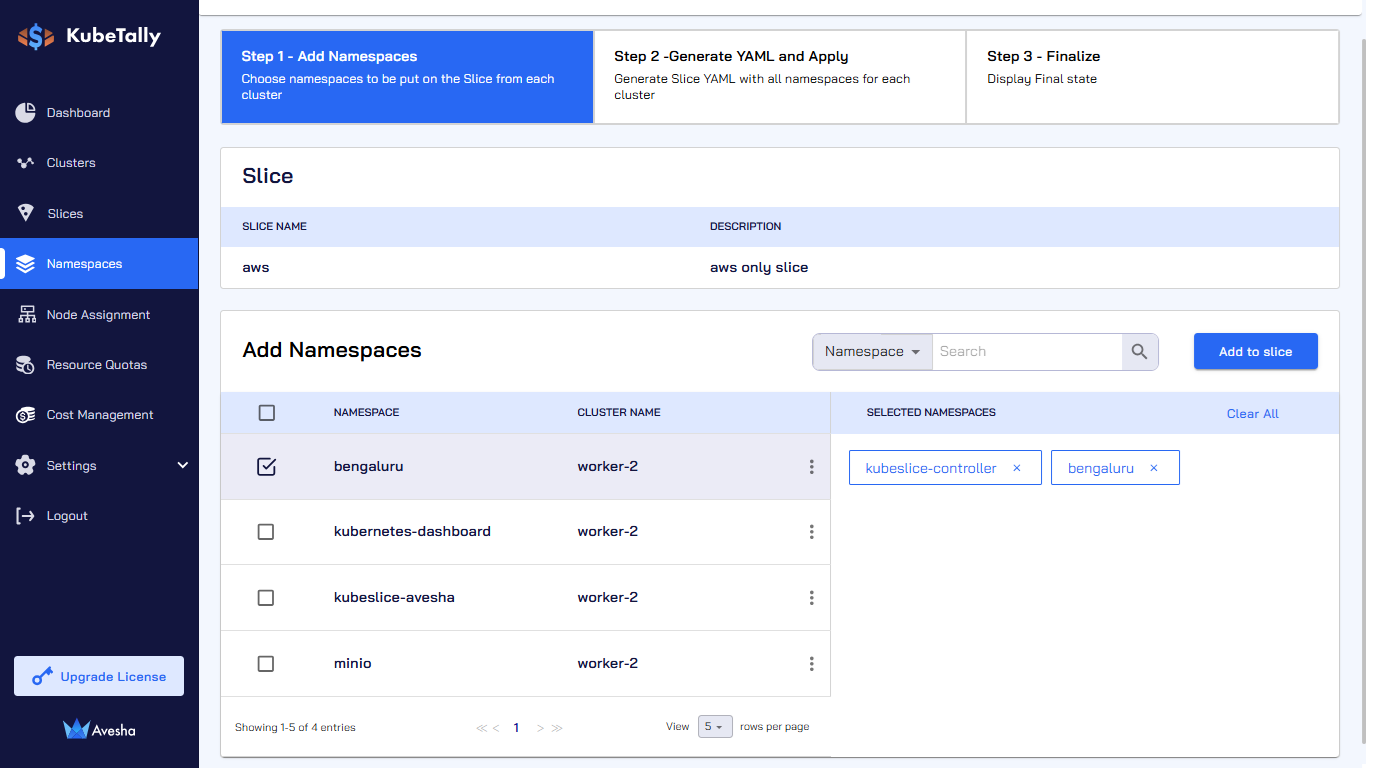Click the KubeTally logo icon
Viewport: 1375px width, 782px height.
36,37
